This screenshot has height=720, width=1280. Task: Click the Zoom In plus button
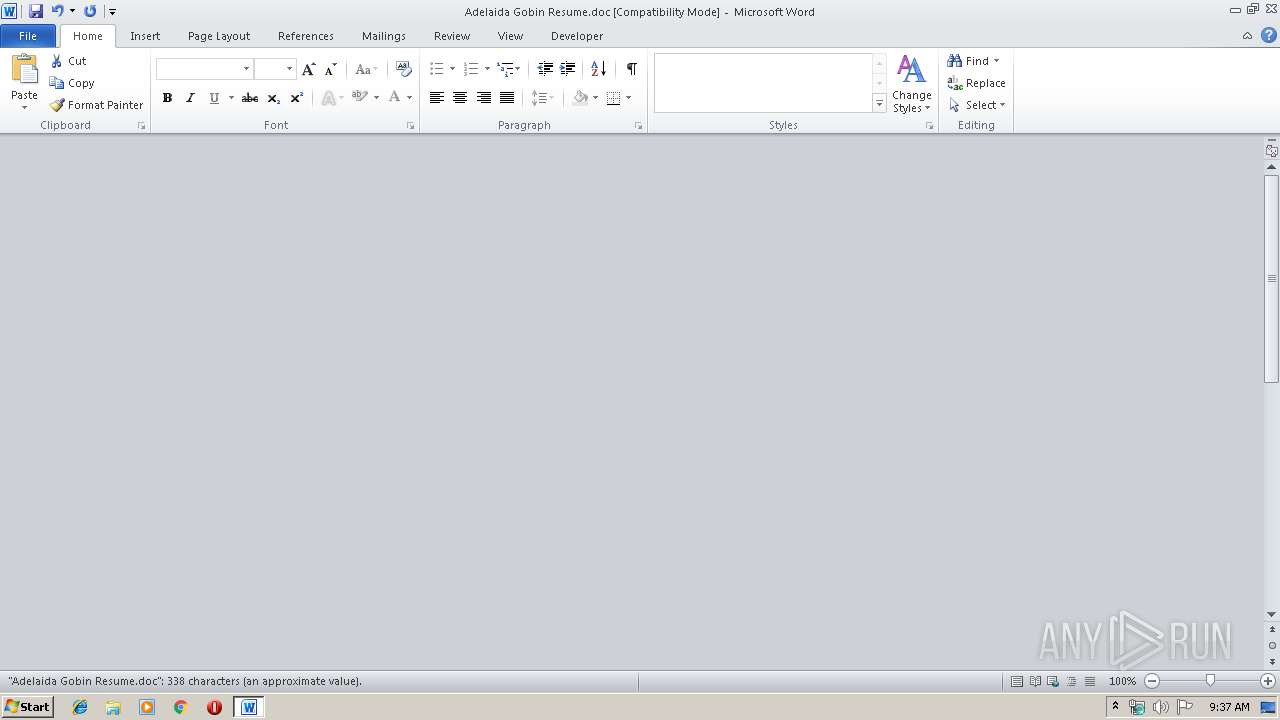(x=1268, y=681)
